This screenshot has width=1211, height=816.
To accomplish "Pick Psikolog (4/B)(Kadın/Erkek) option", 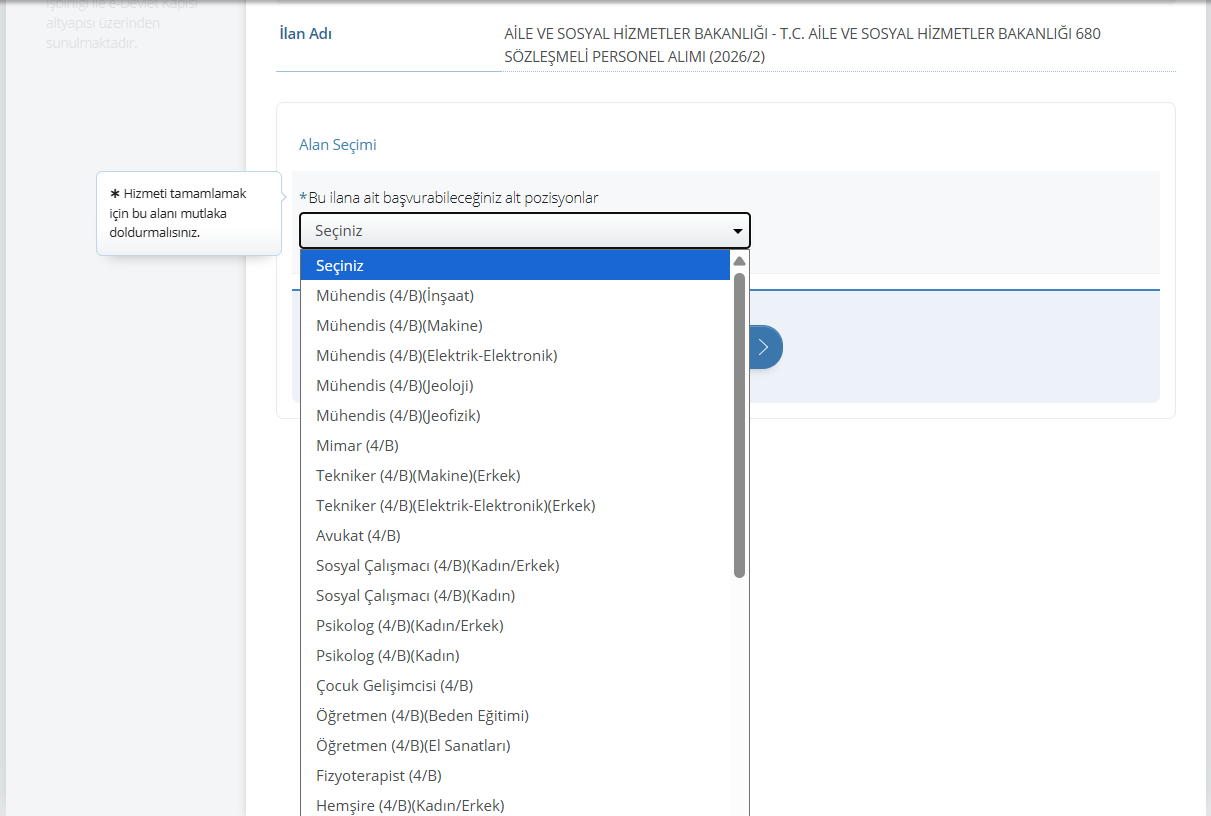I will coord(516,625).
